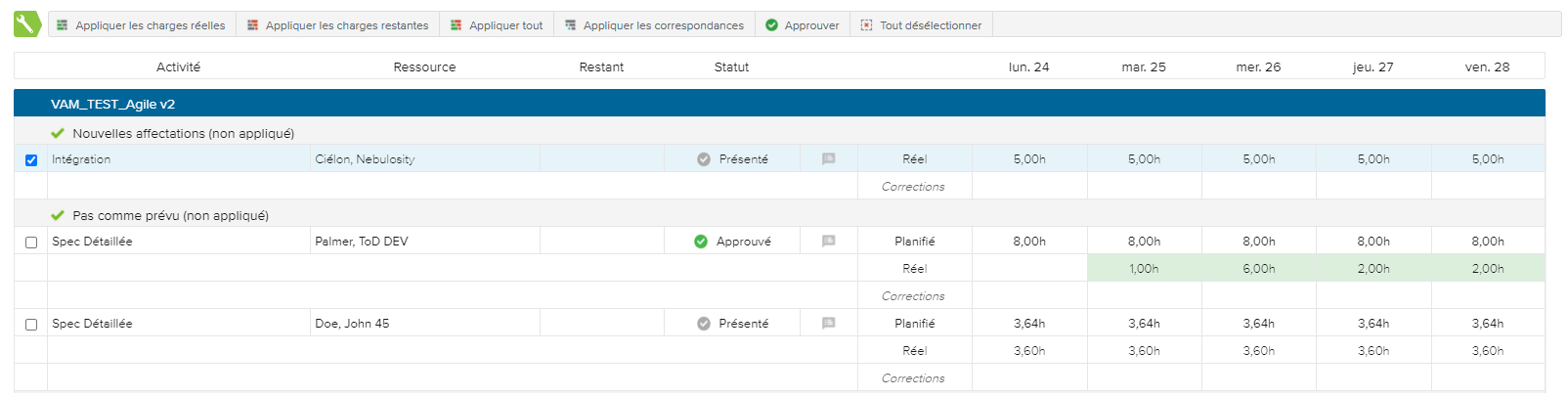Open comment icon on Doe, John row
1568x398 pixels.
828,324
